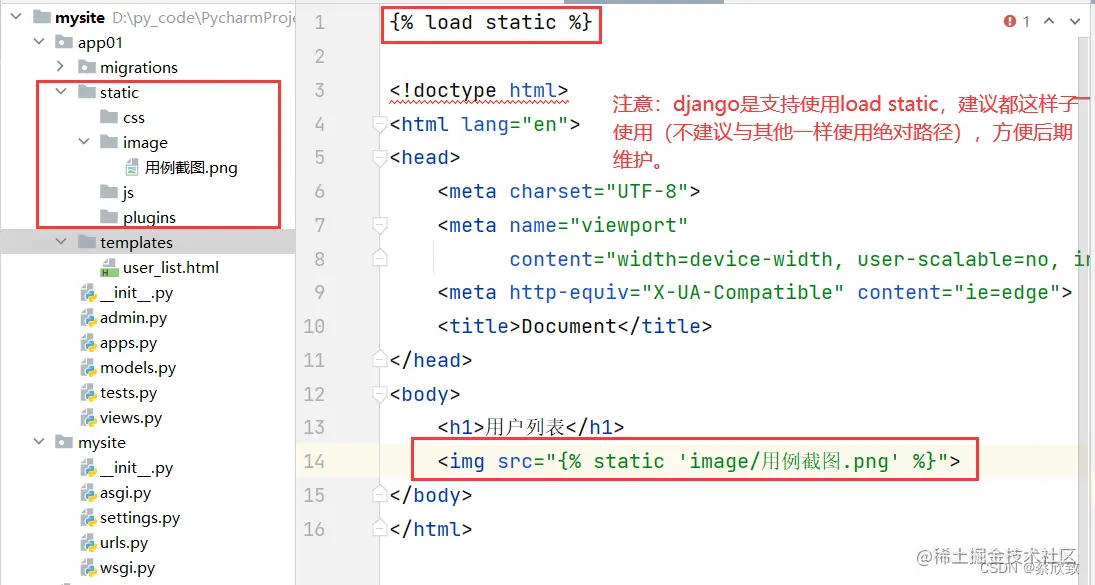Click the migrations folder icon
The image size is (1095, 585).
(x=87, y=67)
